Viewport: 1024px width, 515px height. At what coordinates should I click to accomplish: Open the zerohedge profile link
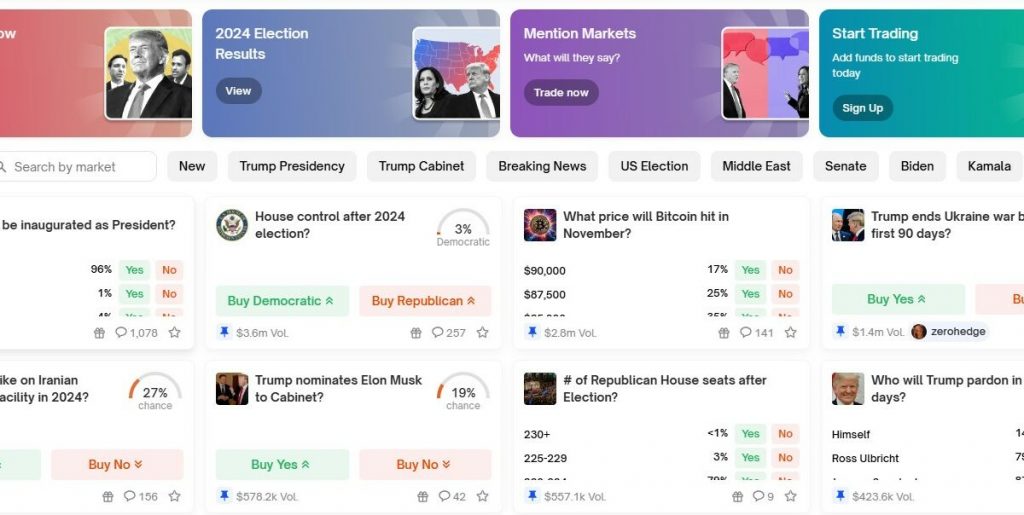point(948,332)
